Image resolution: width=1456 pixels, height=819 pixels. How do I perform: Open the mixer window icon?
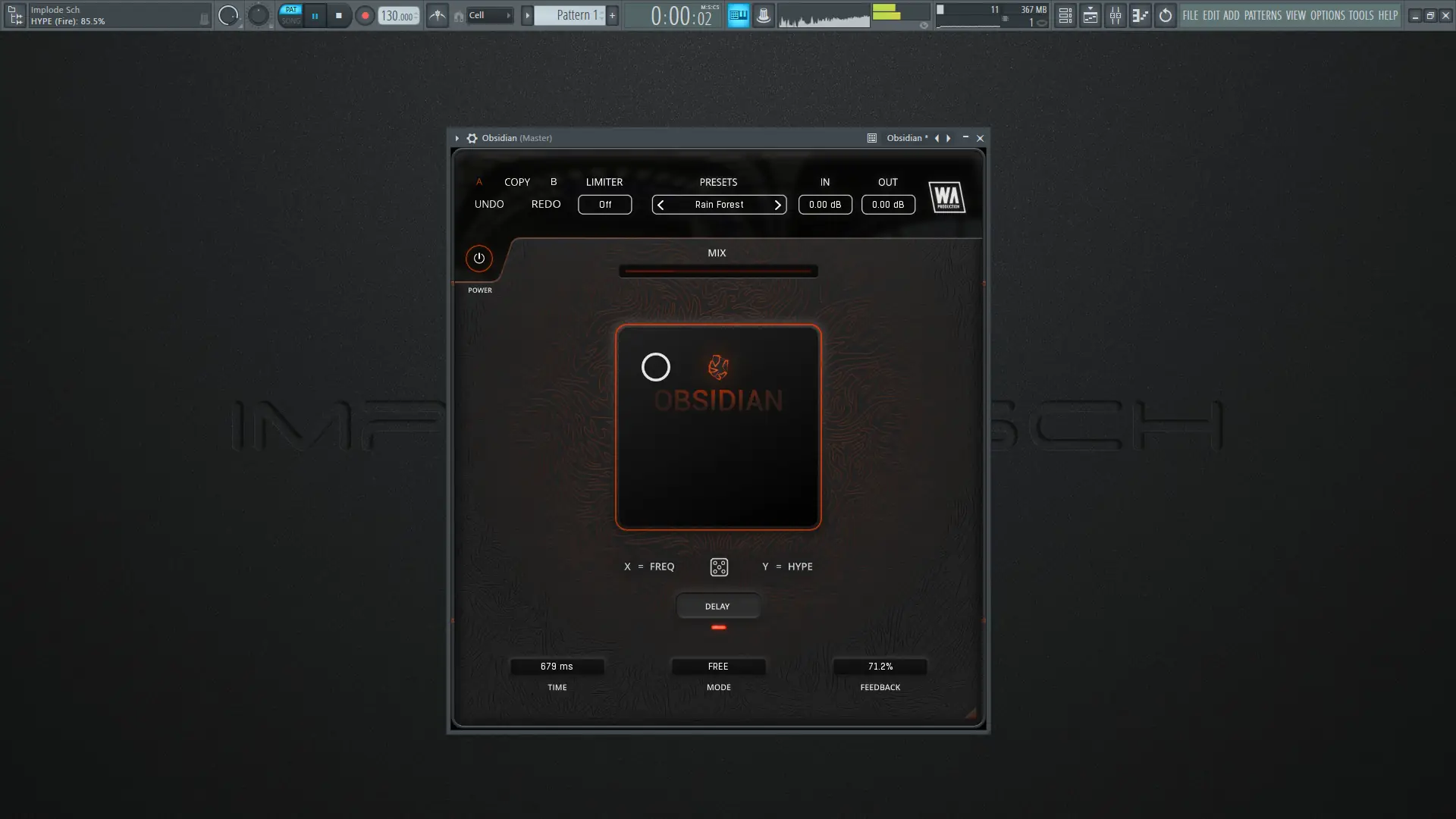1116,15
